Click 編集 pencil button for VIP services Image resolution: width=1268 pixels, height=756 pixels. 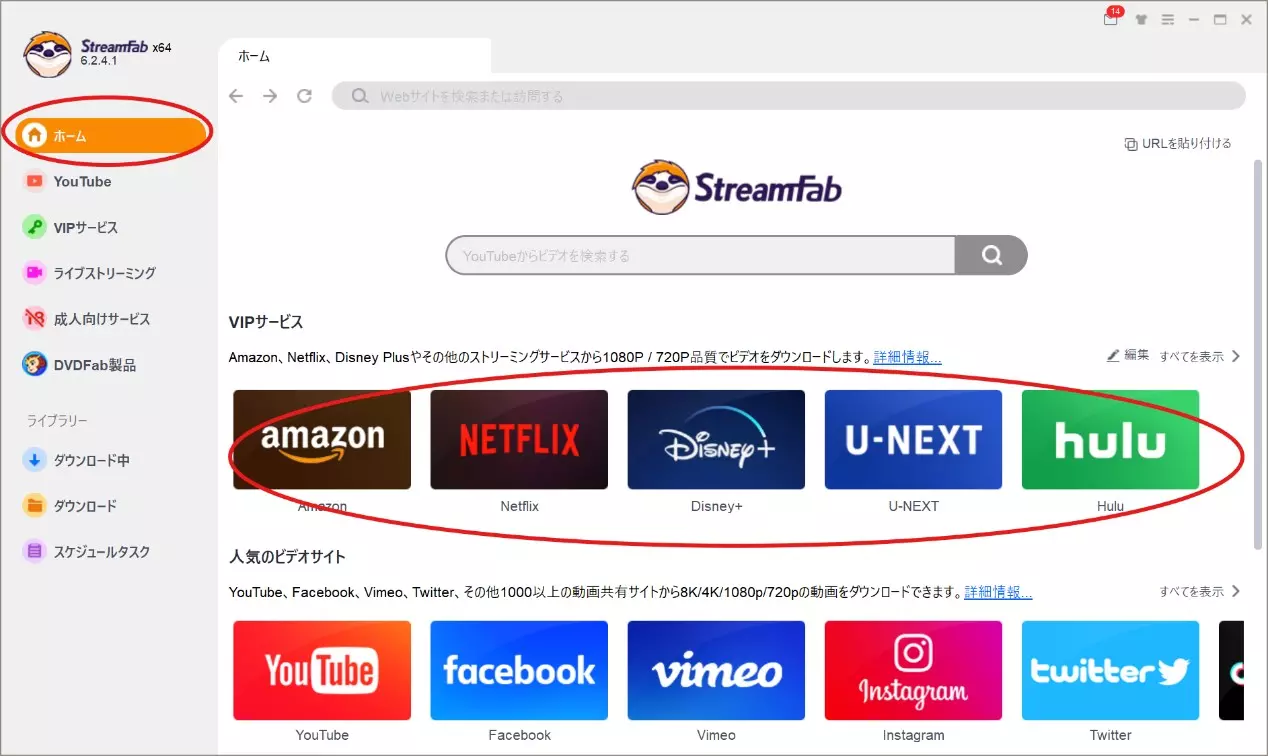[1128, 355]
